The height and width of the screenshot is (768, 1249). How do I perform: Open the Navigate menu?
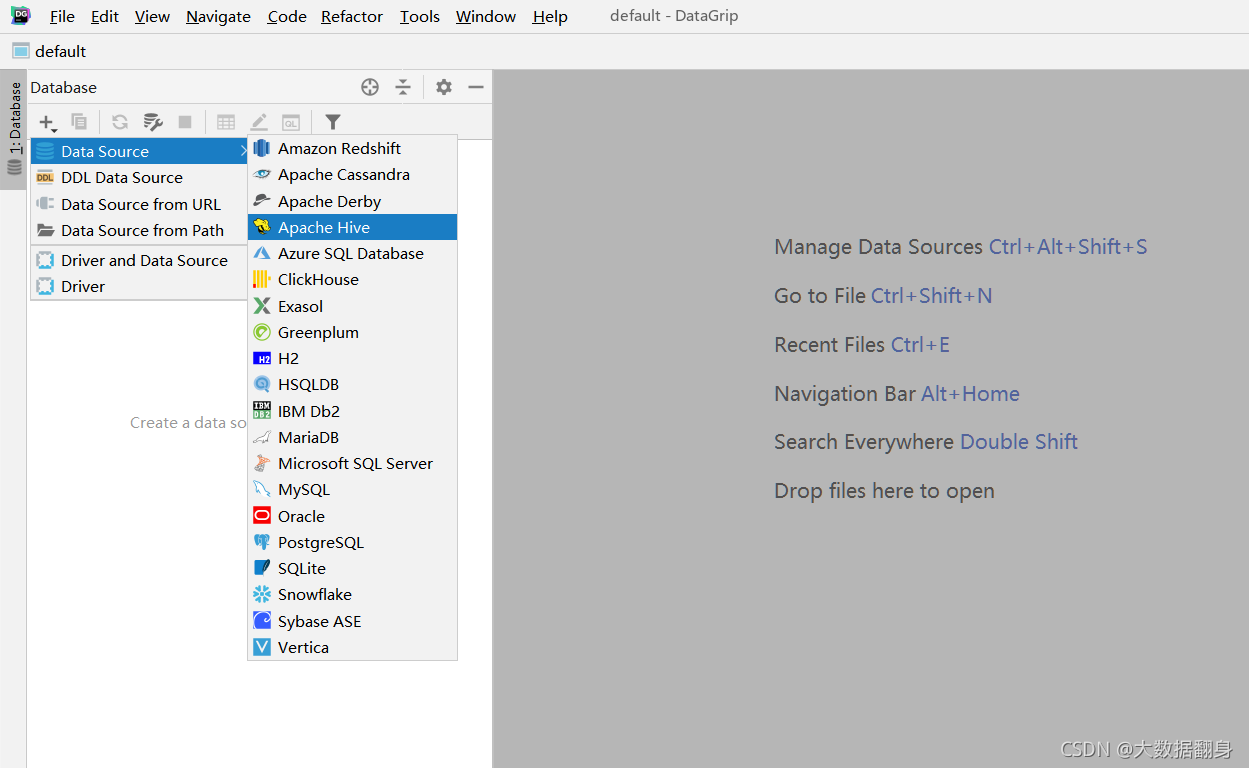(218, 16)
